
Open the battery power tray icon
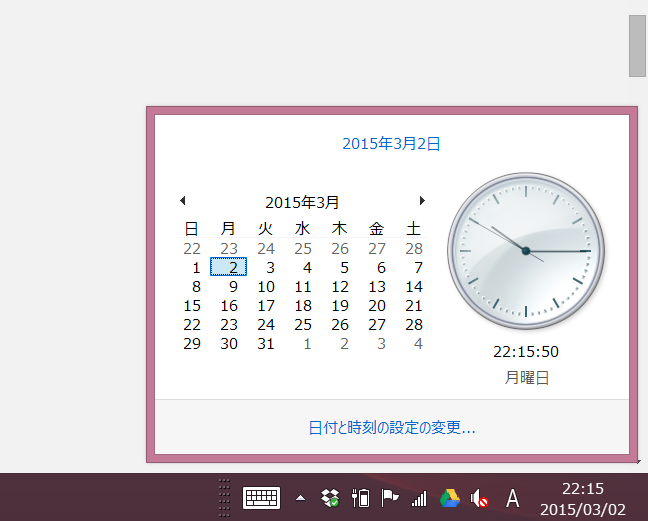(x=360, y=498)
